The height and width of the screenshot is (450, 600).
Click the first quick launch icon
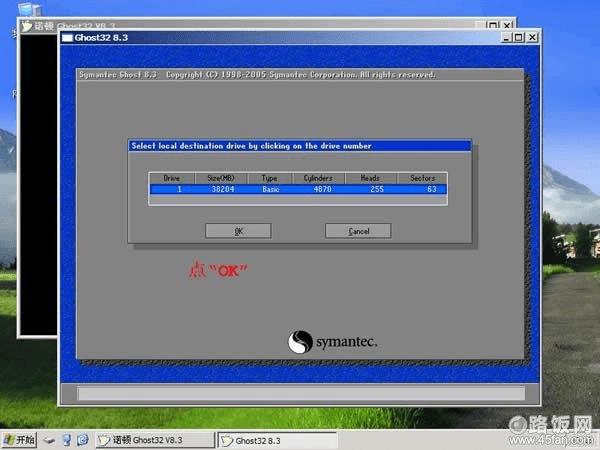(x=49, y=440)
